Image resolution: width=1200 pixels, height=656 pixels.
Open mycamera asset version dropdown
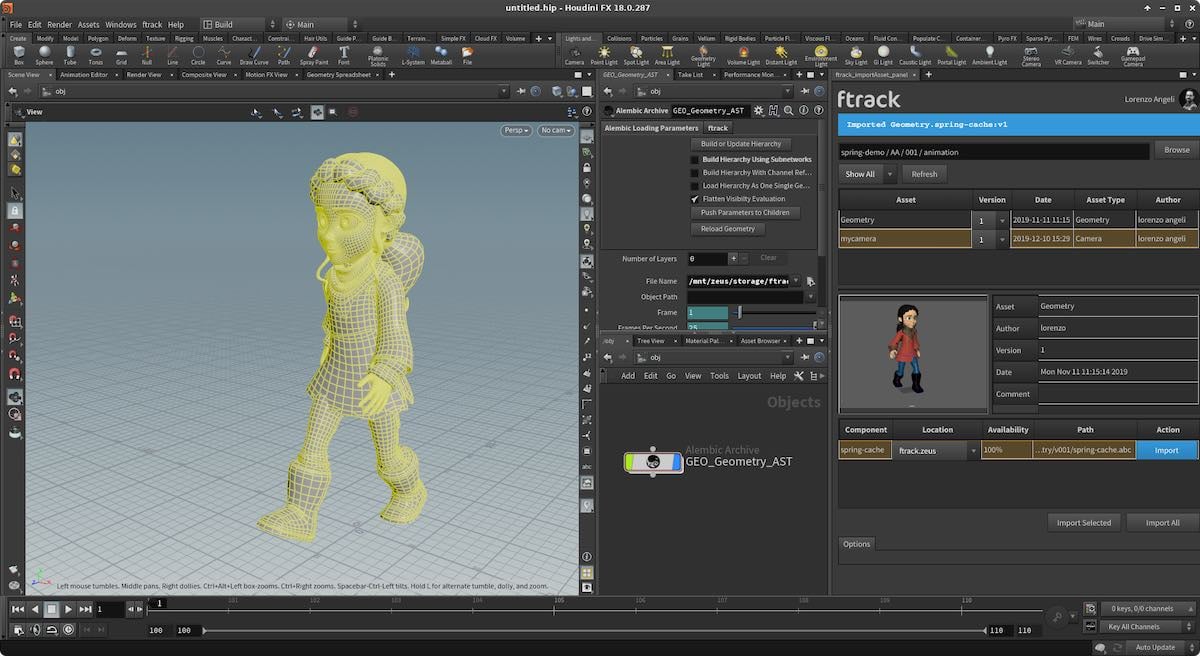tap(991, 239)
